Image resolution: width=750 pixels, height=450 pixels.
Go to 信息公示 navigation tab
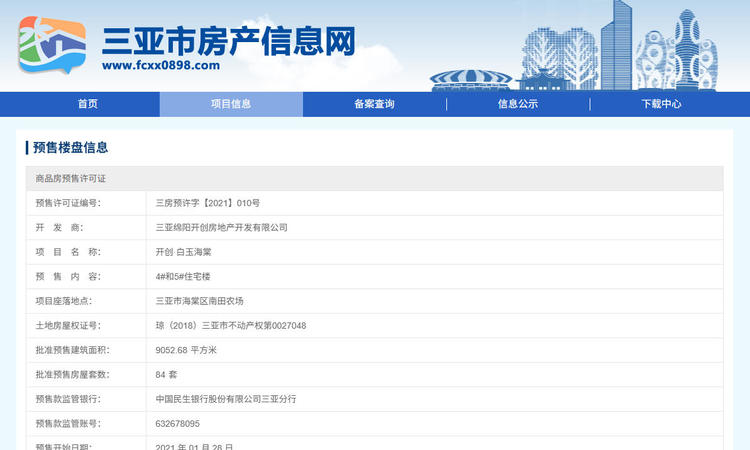coord(518,104)
